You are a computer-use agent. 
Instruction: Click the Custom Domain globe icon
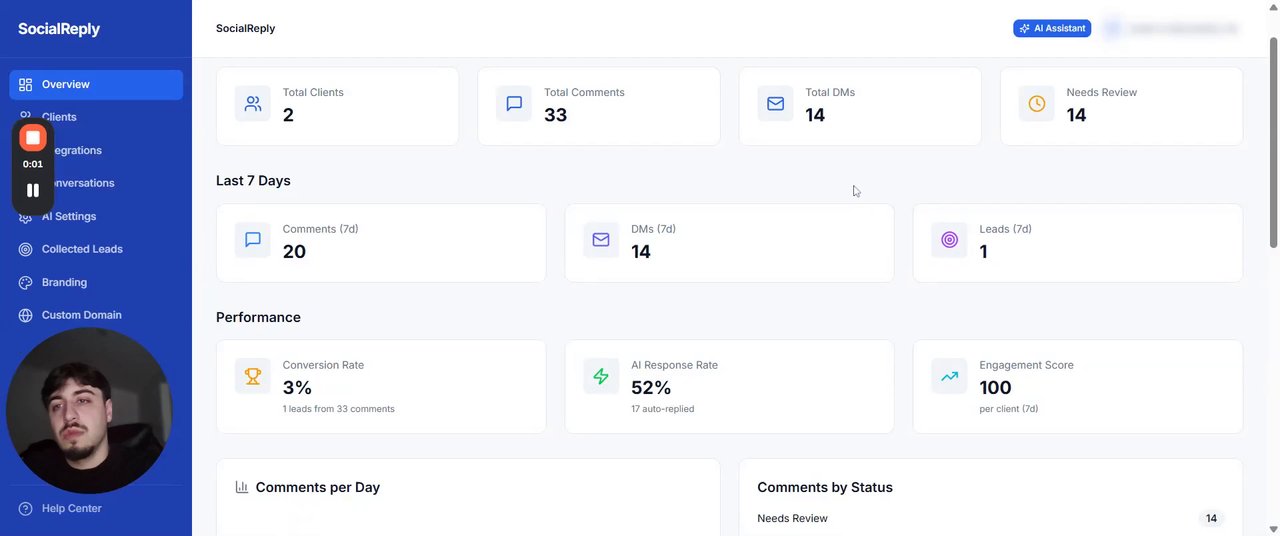(26, 315)
